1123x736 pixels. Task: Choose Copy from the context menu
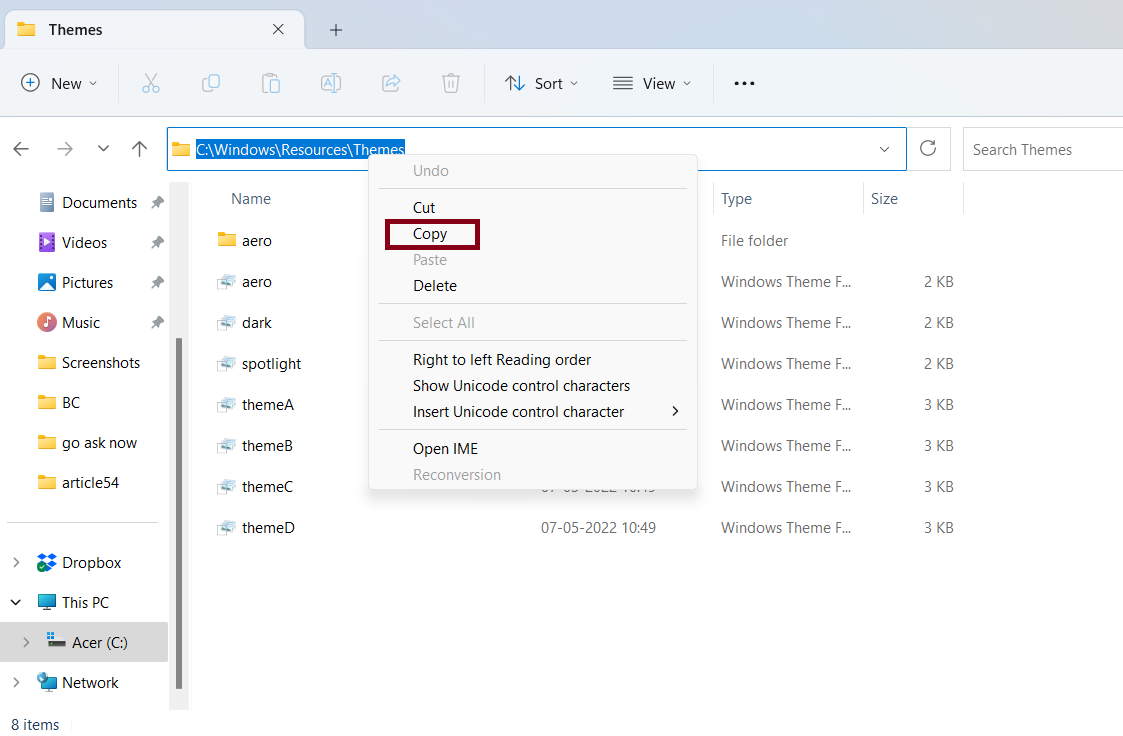click(x=431, y=234)
